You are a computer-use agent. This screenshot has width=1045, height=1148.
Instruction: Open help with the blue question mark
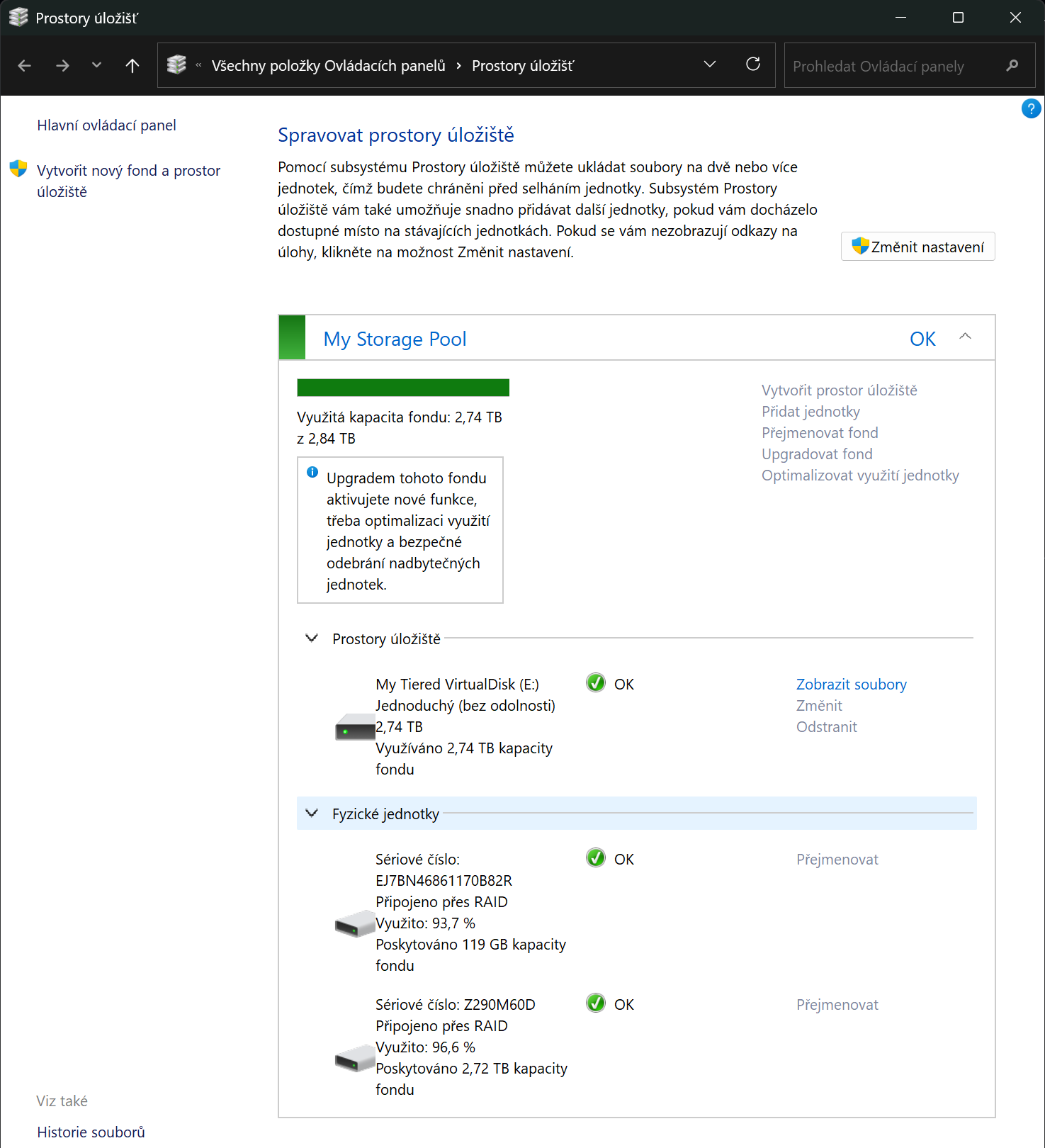click(1030, 108)
